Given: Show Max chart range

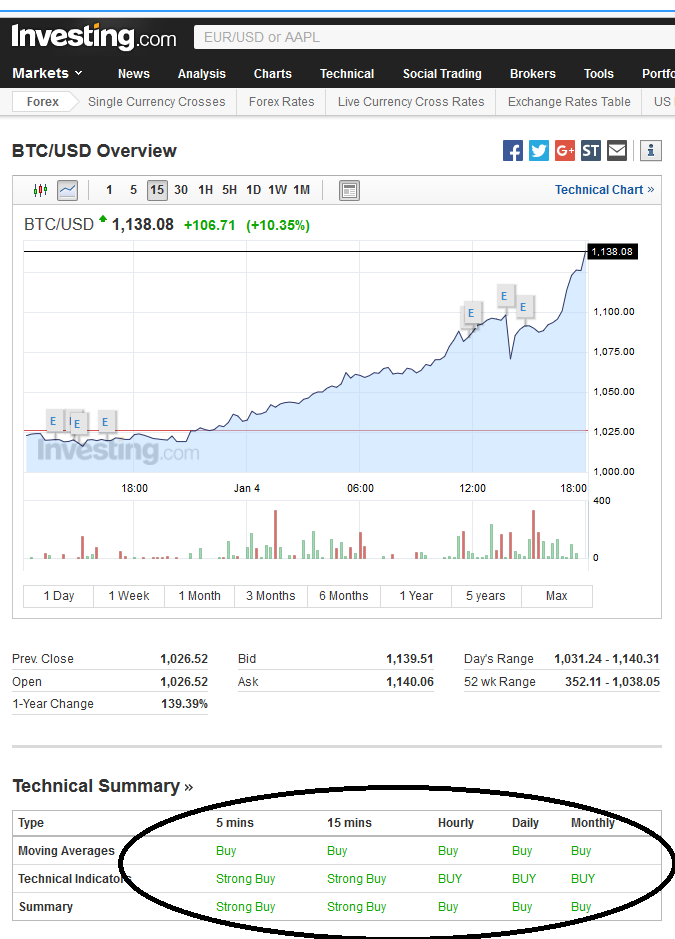Looking at the screenshot, I should (x=556, y=596).
